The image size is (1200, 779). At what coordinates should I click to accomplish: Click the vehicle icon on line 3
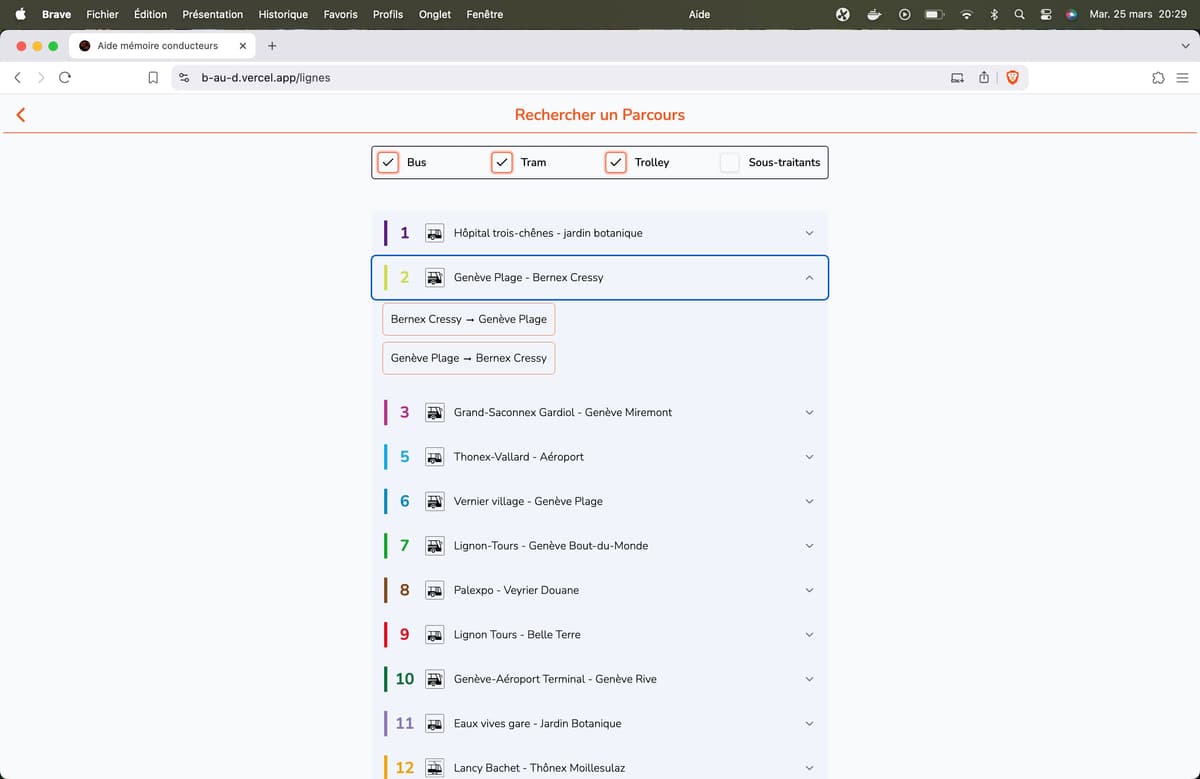click(434, 412)
